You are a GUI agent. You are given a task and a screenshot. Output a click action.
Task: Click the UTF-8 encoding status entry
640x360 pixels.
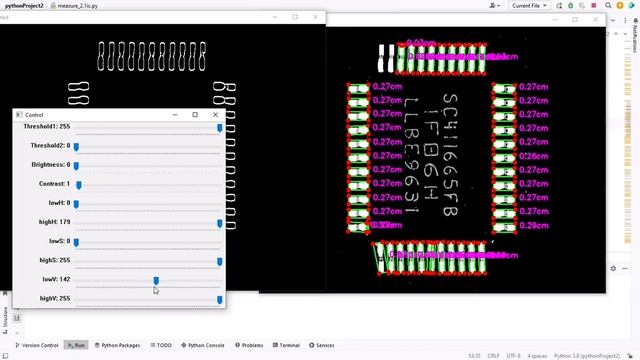click(513, 356)
